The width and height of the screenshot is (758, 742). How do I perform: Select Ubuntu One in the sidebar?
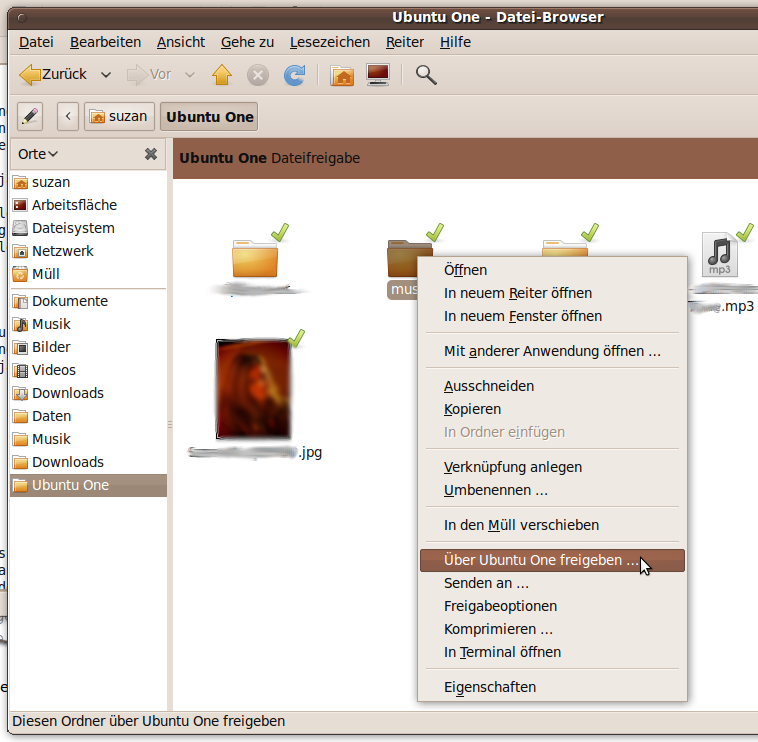point(88,485)
